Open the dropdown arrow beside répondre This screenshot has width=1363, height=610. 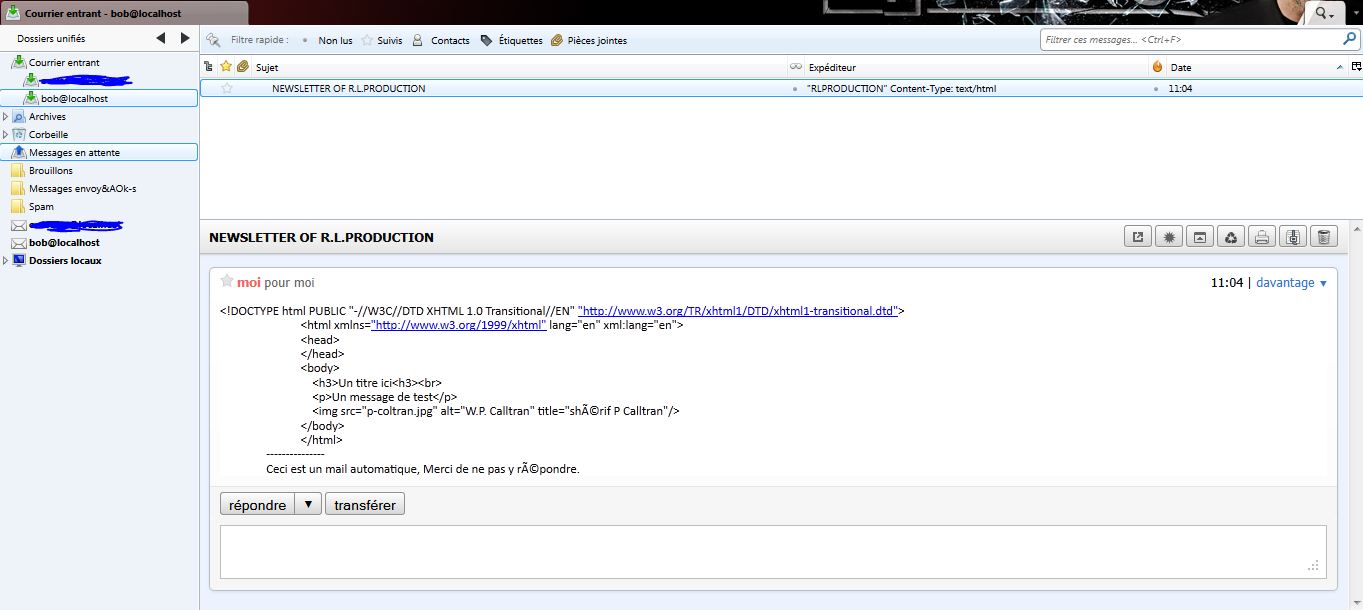click(309, 504)
